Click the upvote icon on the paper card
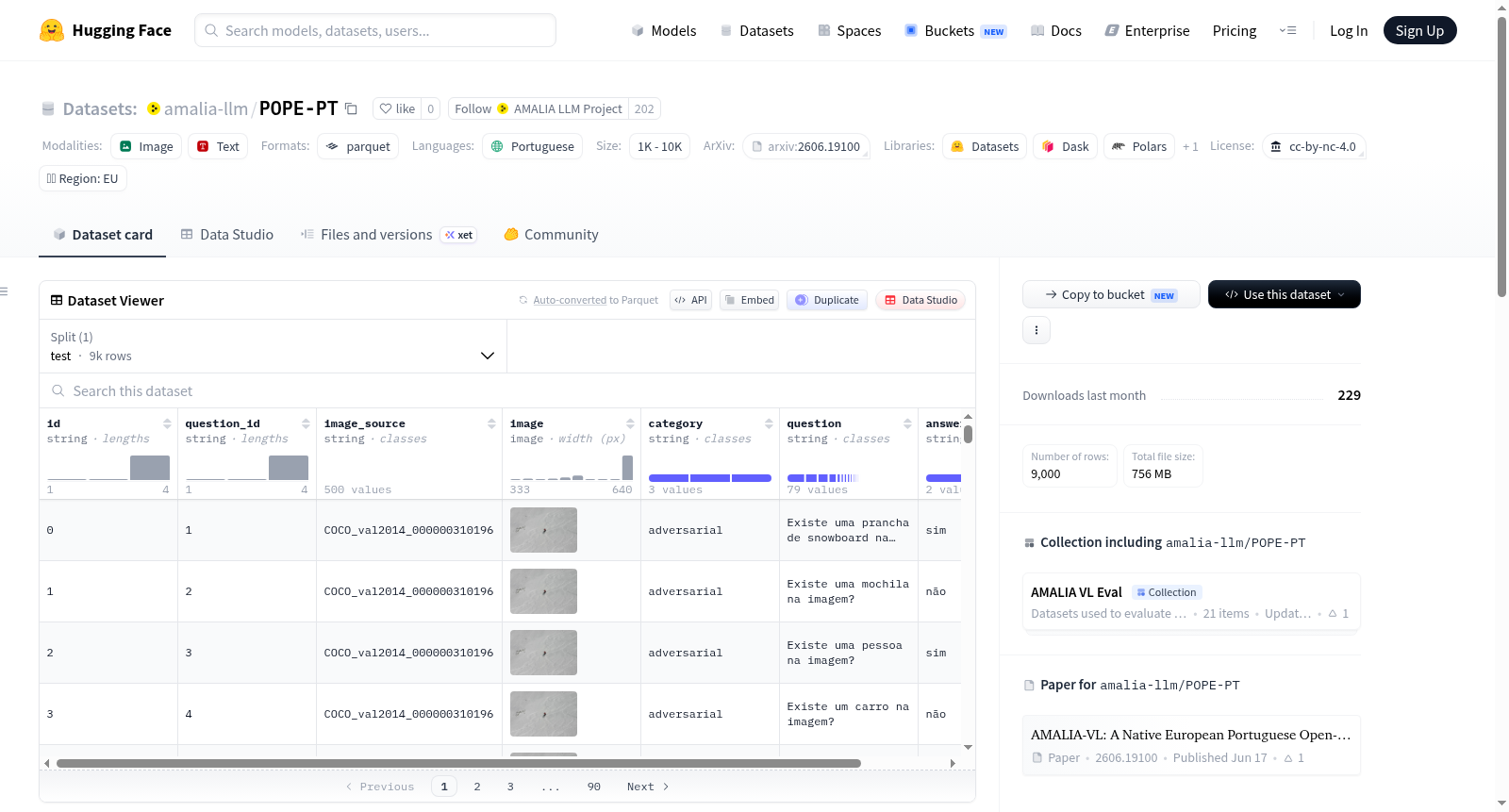This screenshot has height=812, width=1509. [1288, 758]
